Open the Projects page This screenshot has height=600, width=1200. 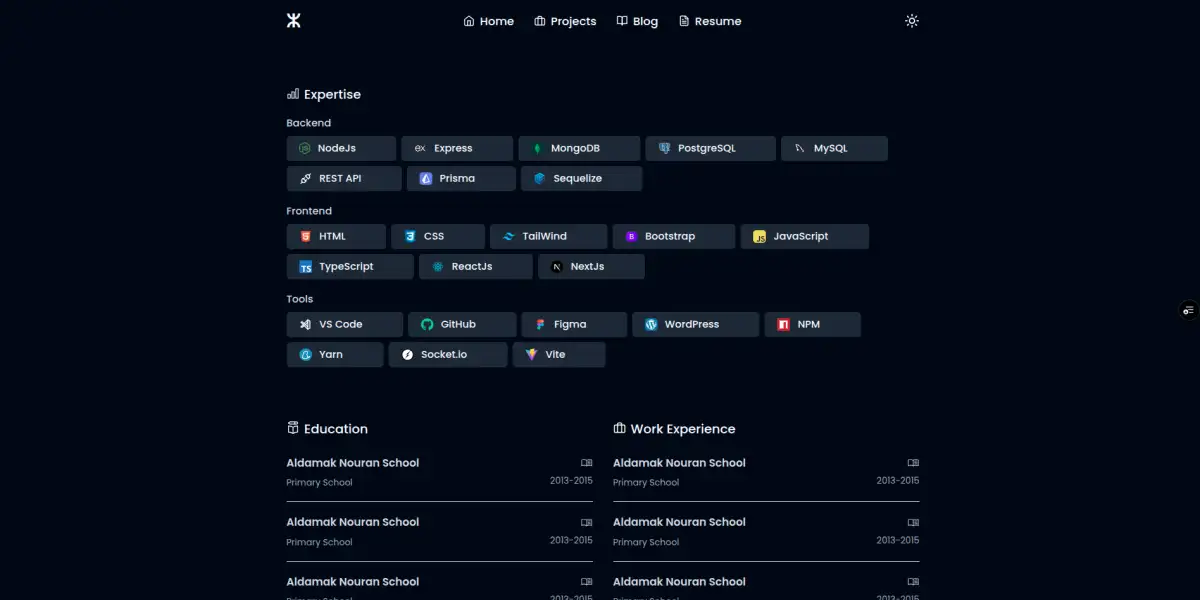565,21
